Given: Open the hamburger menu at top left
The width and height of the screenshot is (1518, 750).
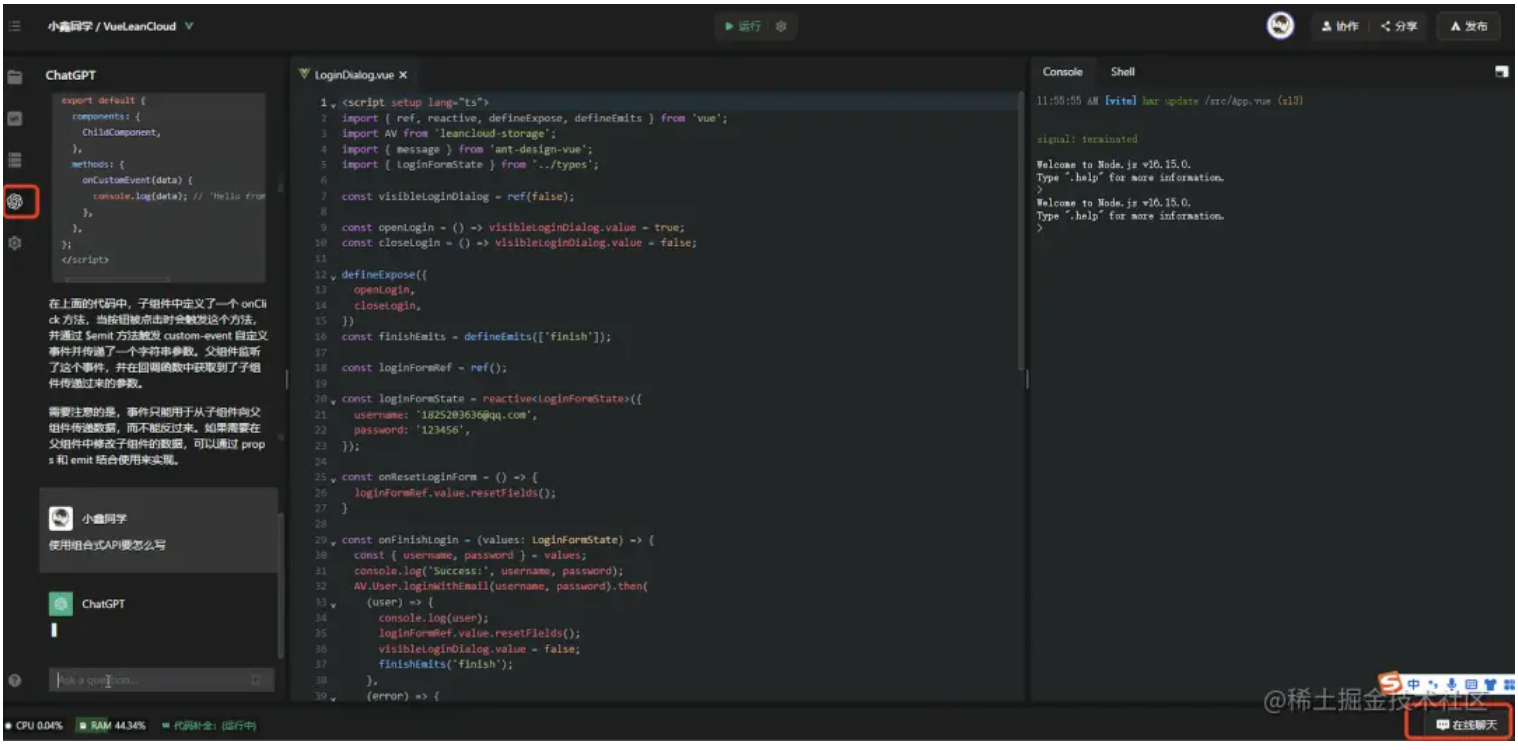Looking at the screenshot, I should (x=15, y=26).
